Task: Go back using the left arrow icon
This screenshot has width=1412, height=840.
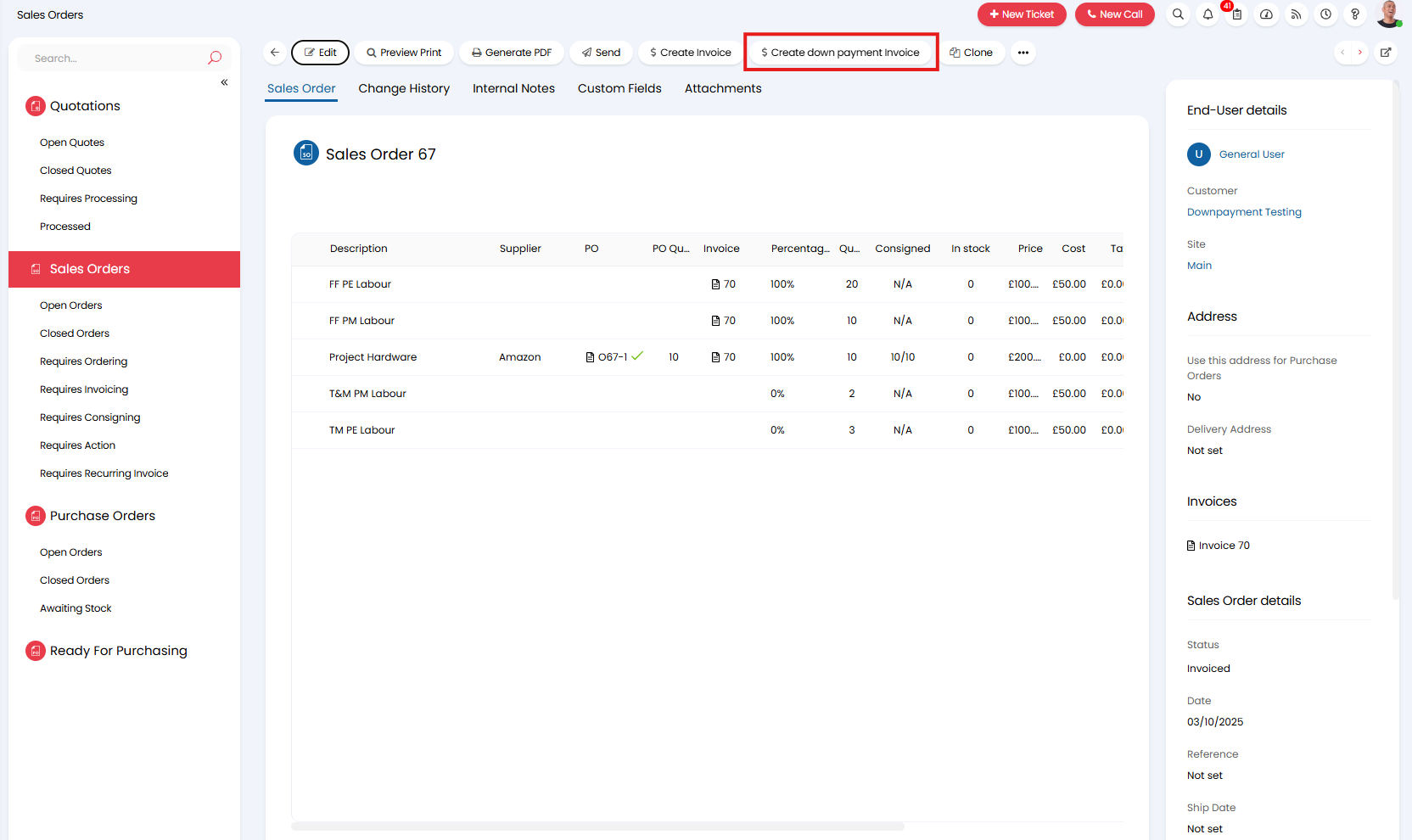Action: (274, 53)
